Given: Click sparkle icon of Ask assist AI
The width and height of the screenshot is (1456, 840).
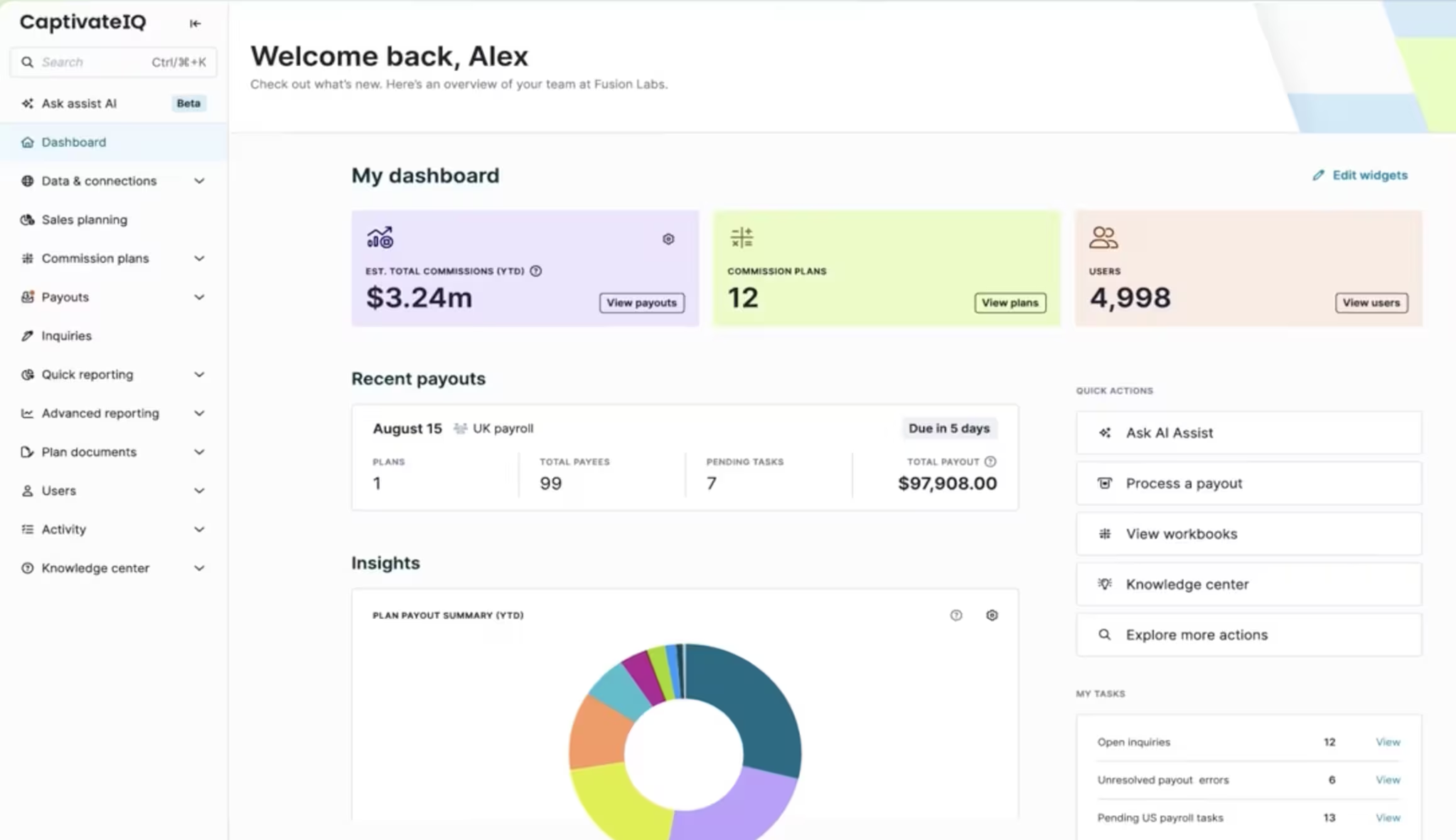Looking at the screenshot, I should [27, 103].
